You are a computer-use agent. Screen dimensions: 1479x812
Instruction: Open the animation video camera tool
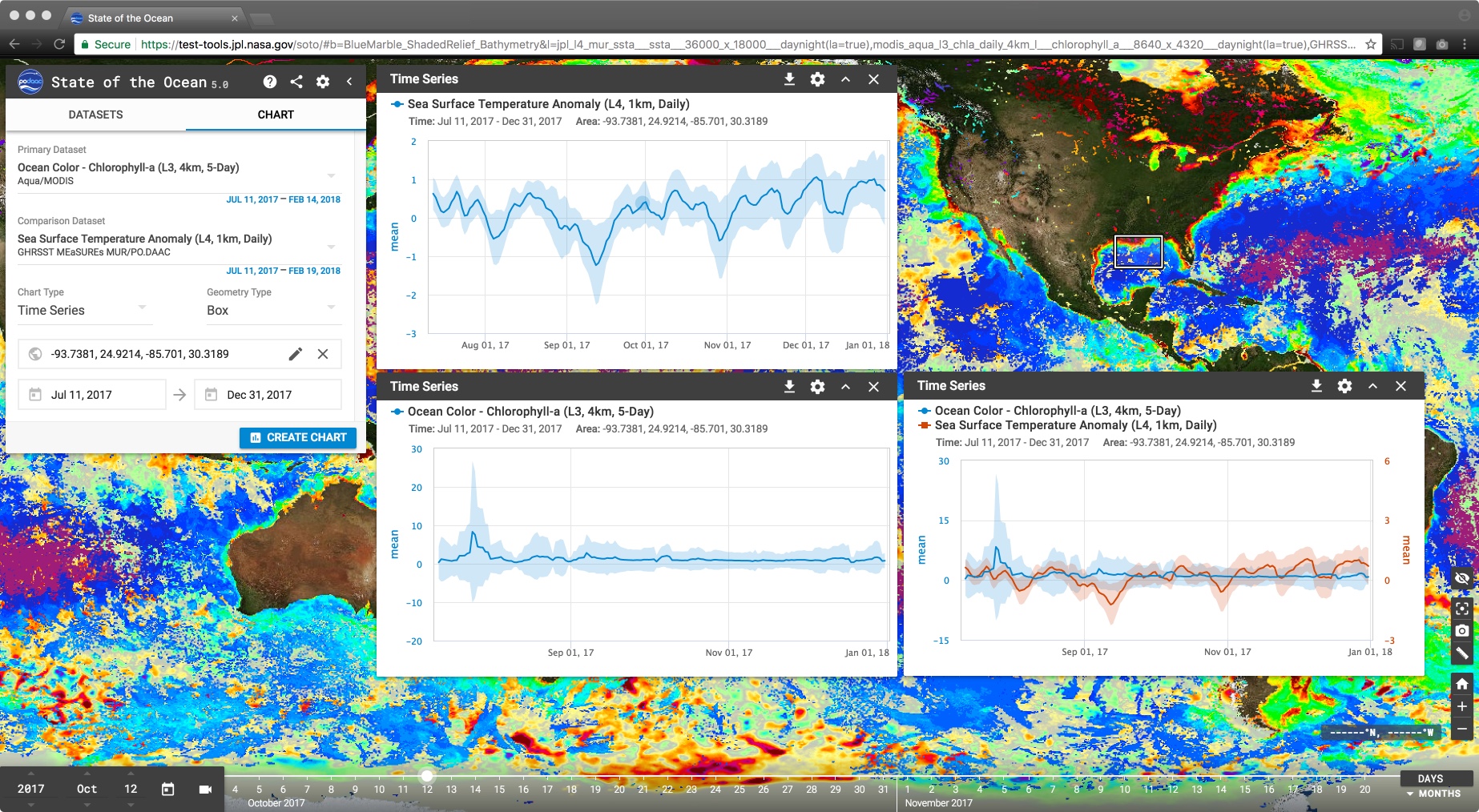(205, 790)
